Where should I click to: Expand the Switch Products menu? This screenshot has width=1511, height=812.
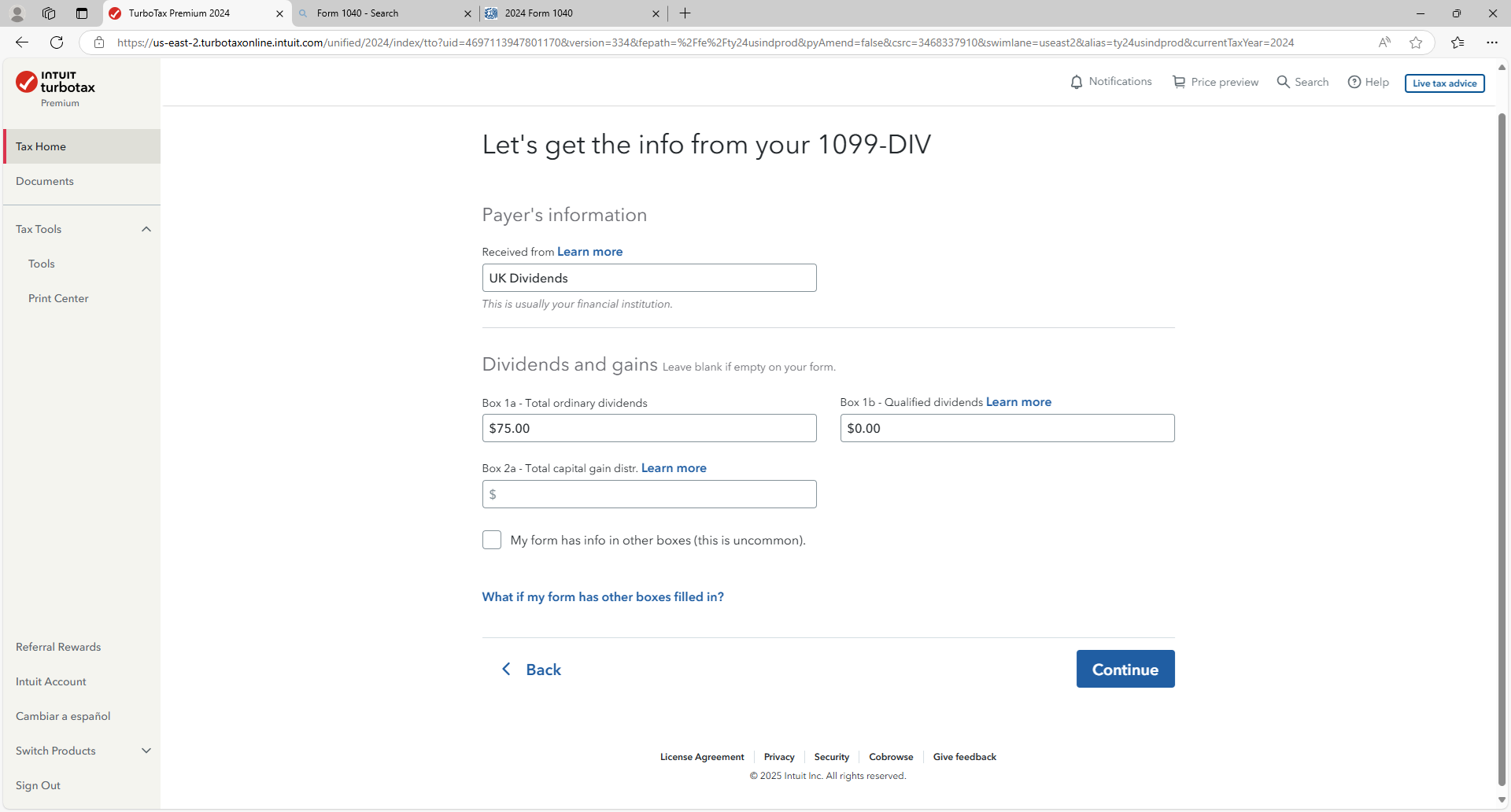point(146,751)
